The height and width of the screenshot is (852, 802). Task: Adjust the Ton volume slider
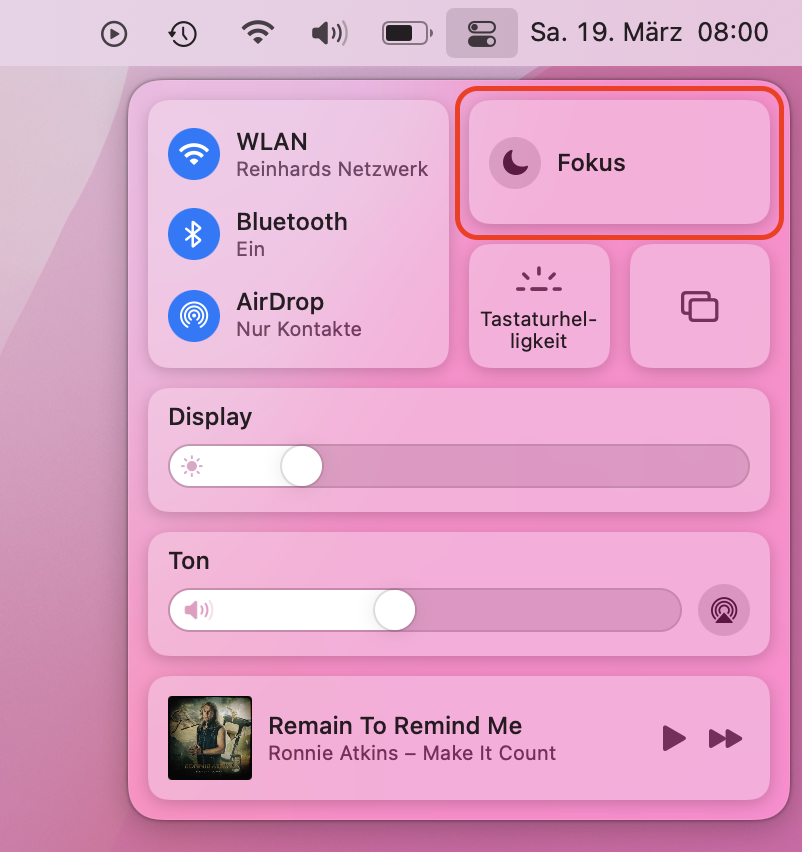425,610
